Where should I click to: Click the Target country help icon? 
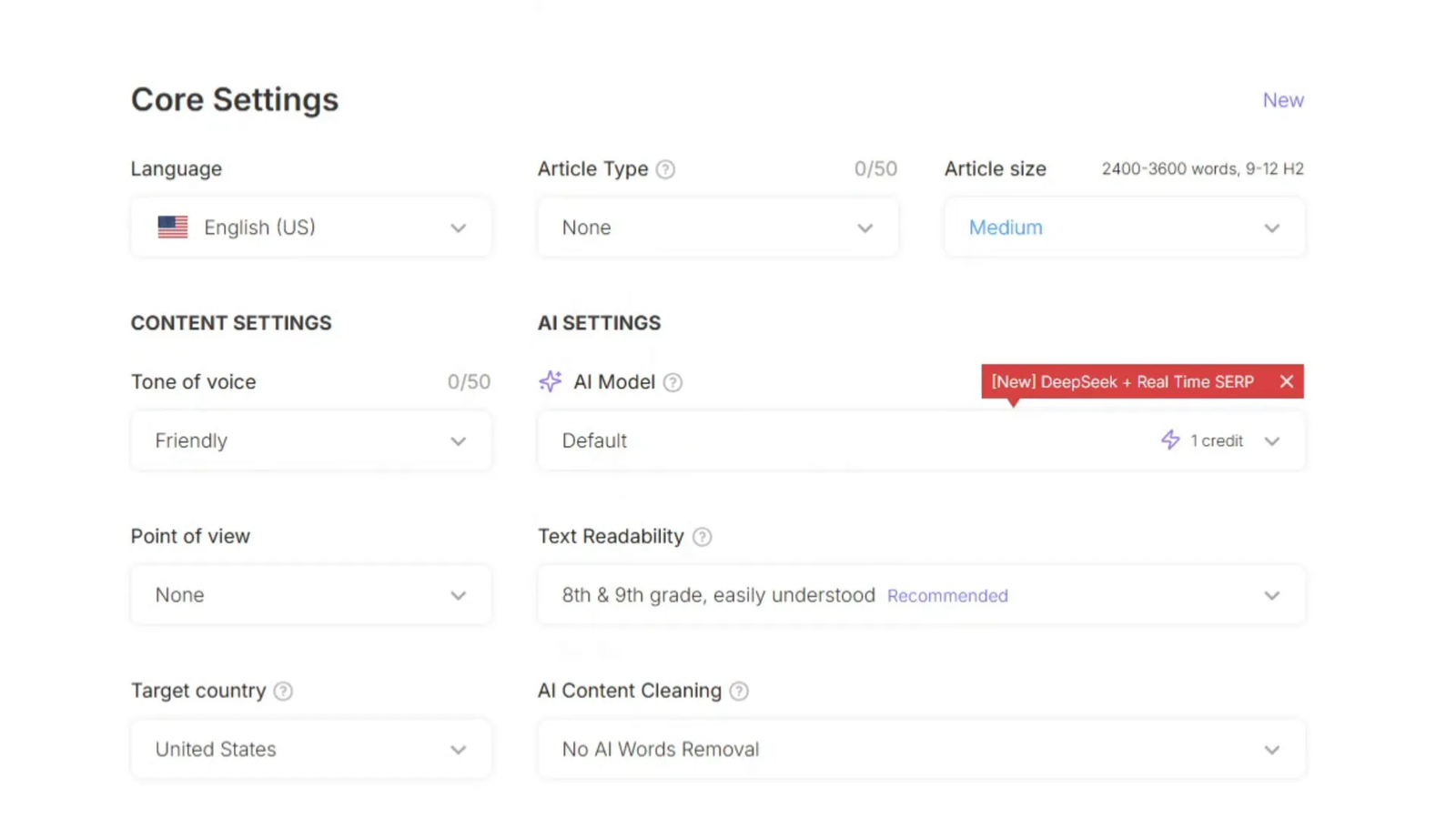(283, 691)
